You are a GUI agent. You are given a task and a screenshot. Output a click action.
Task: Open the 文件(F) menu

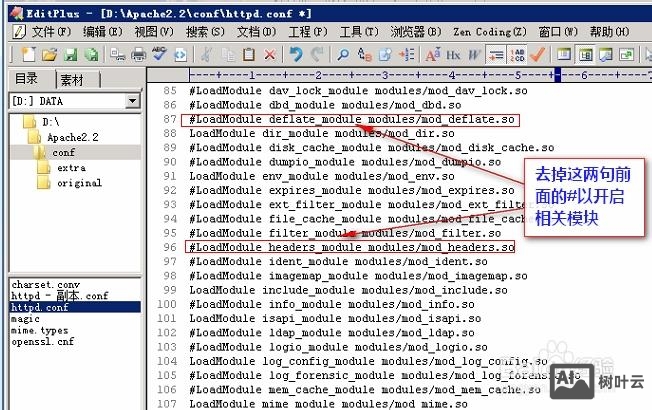point(52,32)
